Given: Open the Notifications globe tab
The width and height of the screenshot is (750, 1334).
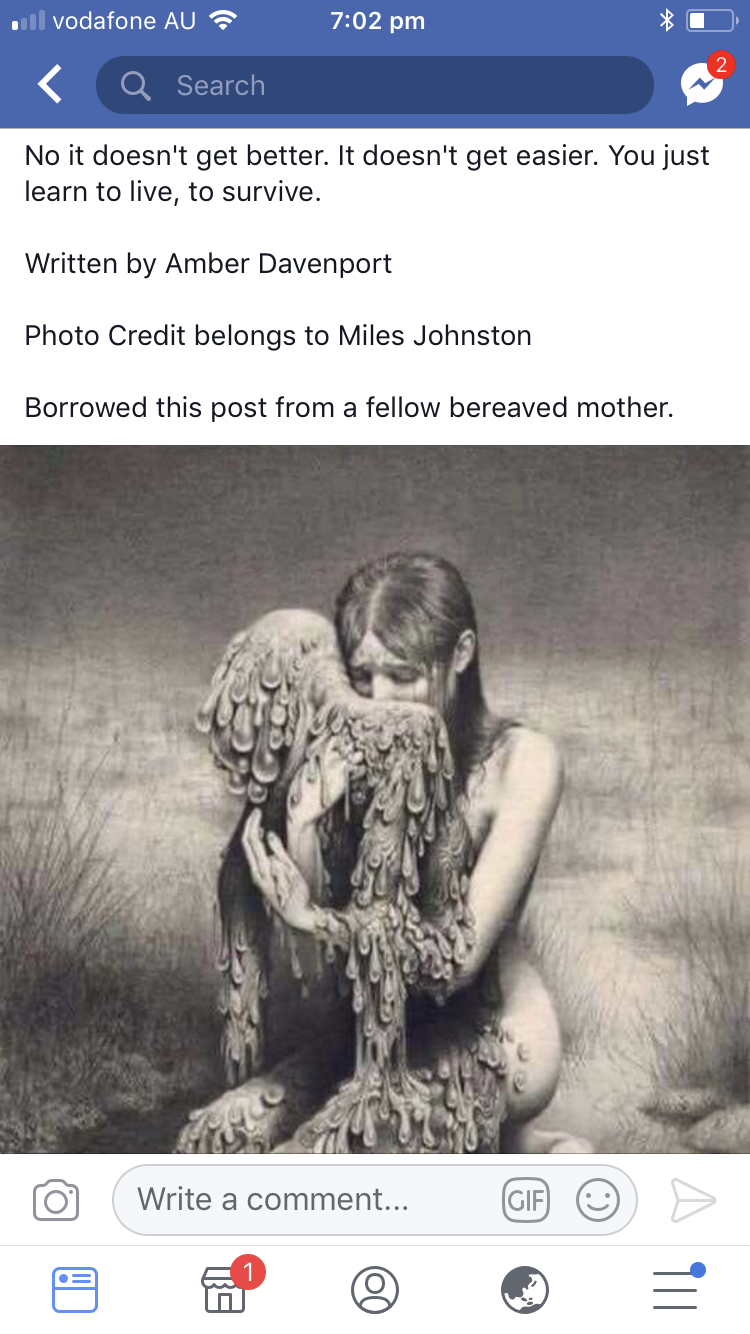Looking at the screenshot, I should tap(525, 1290).
